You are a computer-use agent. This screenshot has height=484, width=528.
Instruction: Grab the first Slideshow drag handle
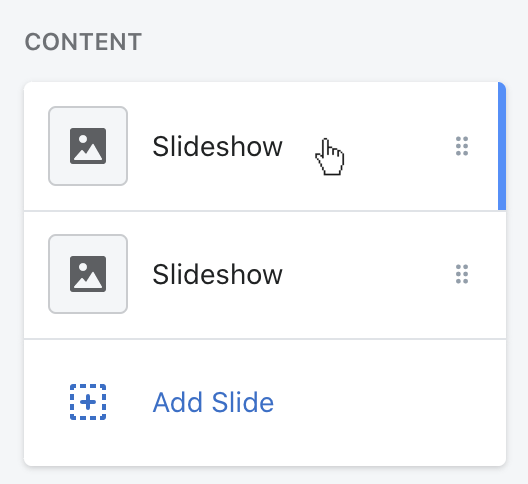tap(462, 146)
